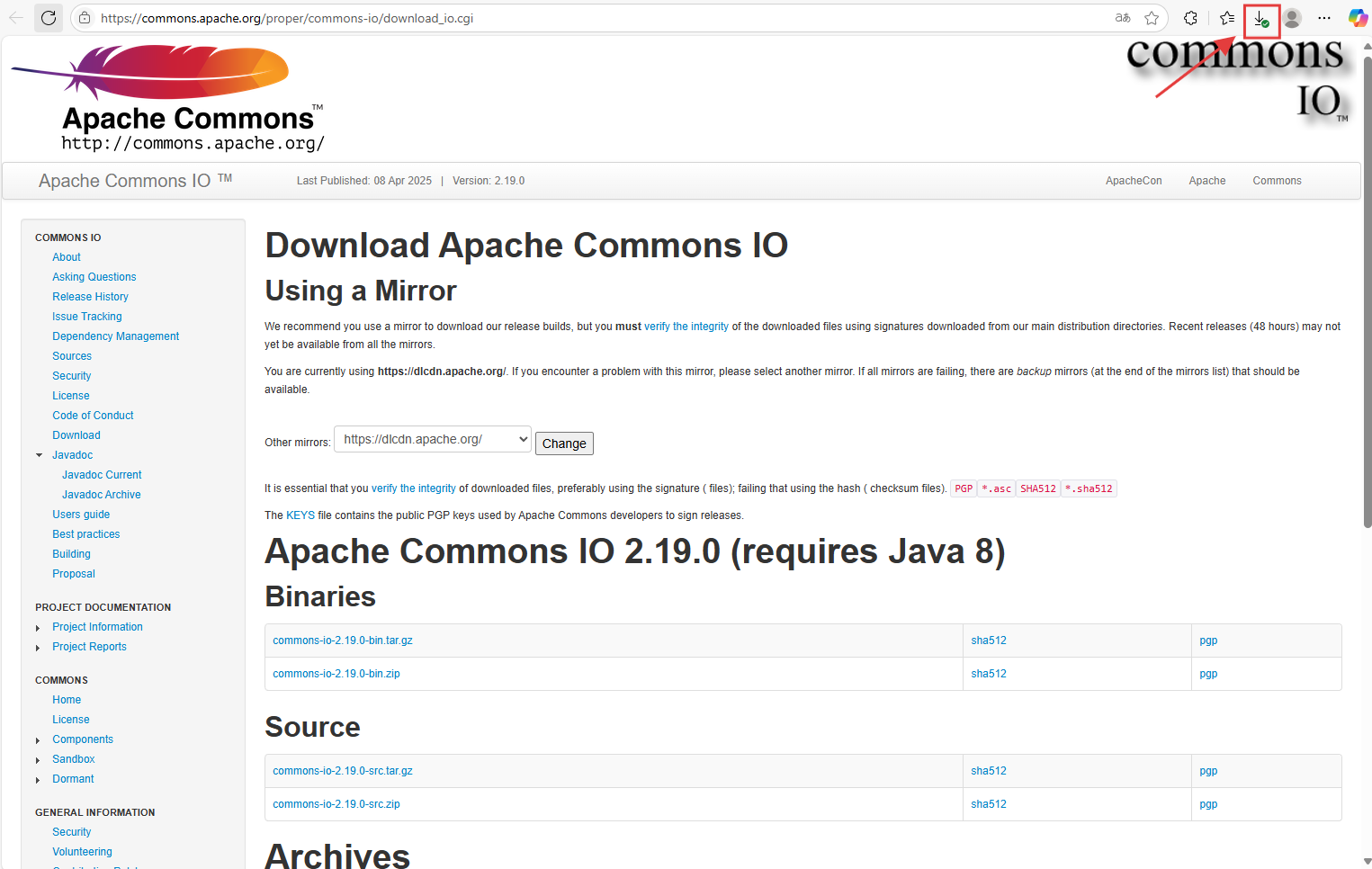The height and width of the screenshot is (869, 1372).
Task: Open the favorites list
Action: (1226, 18)
